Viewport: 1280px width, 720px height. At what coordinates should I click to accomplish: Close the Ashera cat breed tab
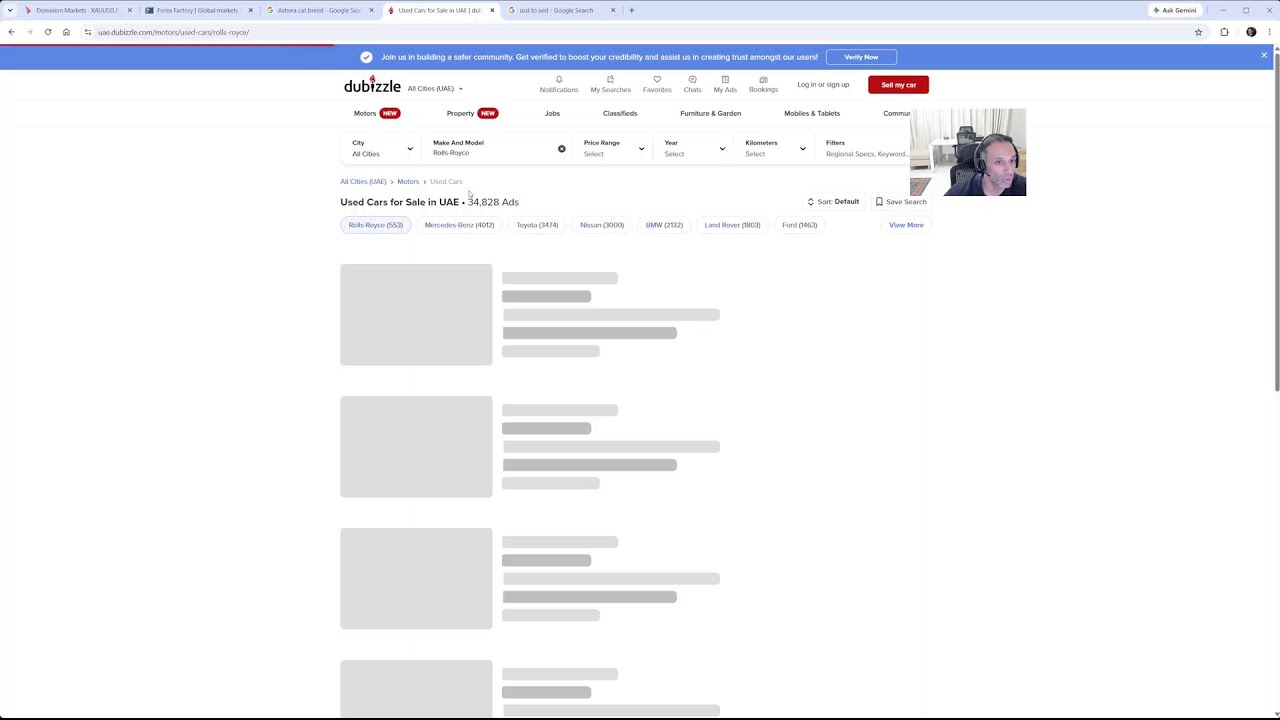[371, 10]
